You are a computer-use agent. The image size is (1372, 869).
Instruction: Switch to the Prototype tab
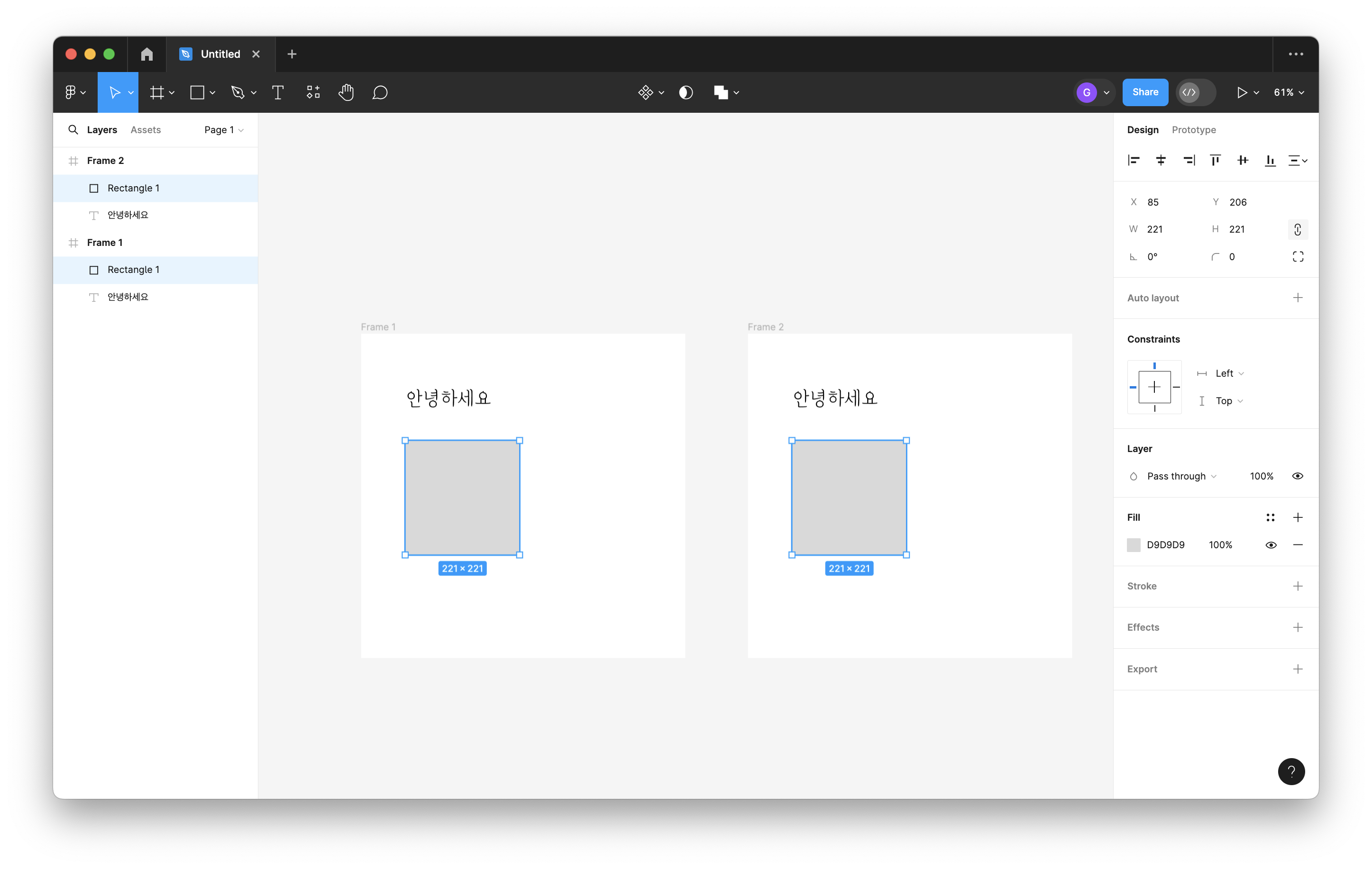1193,130
